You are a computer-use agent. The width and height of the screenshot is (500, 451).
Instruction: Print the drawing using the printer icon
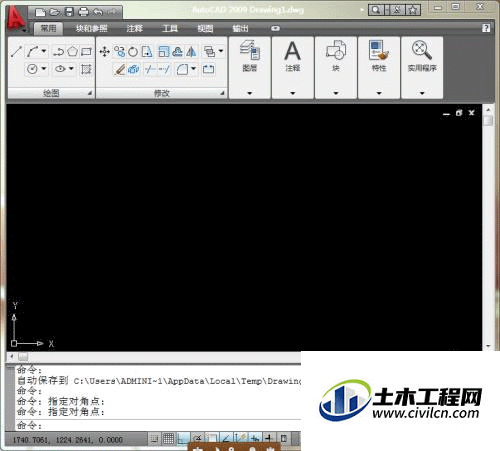[83, 12]
